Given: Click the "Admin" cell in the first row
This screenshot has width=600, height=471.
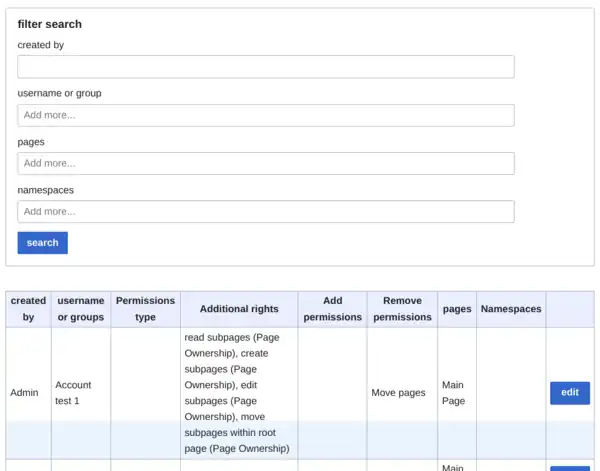Looking at the screenshot, I should pyautogui.click(x=24, y=393).
